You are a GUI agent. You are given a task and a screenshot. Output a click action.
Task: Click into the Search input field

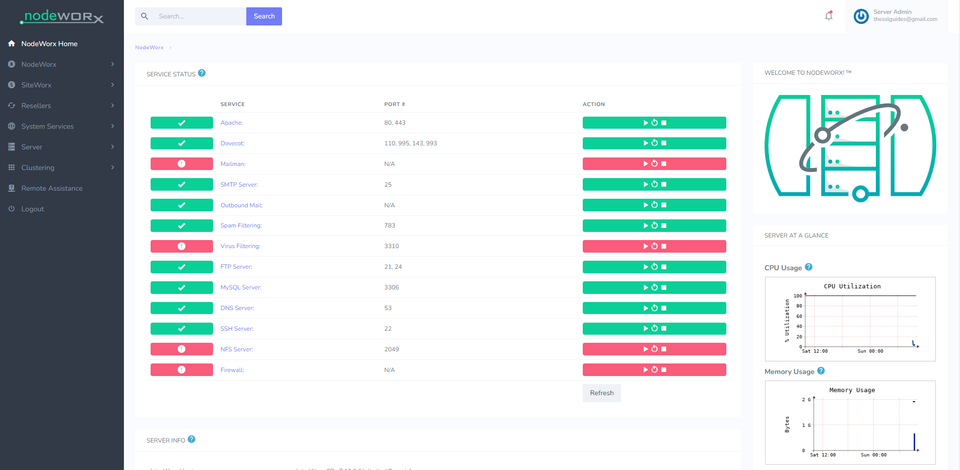198,16
